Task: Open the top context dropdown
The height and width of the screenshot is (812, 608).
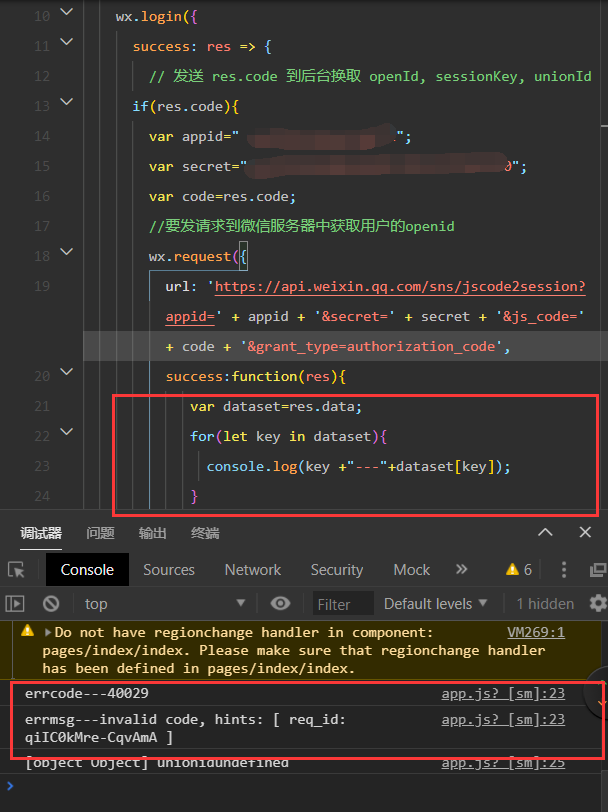Action: (165, 603)
